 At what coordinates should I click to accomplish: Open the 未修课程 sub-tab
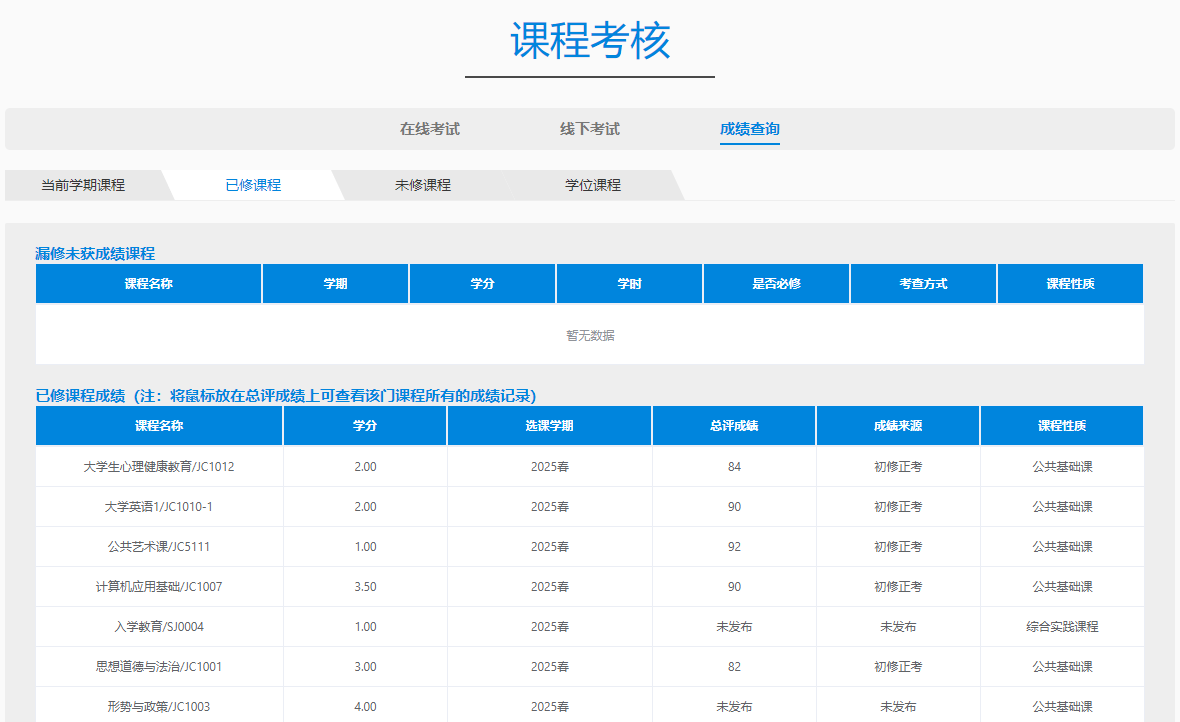[x=423, y=185]
